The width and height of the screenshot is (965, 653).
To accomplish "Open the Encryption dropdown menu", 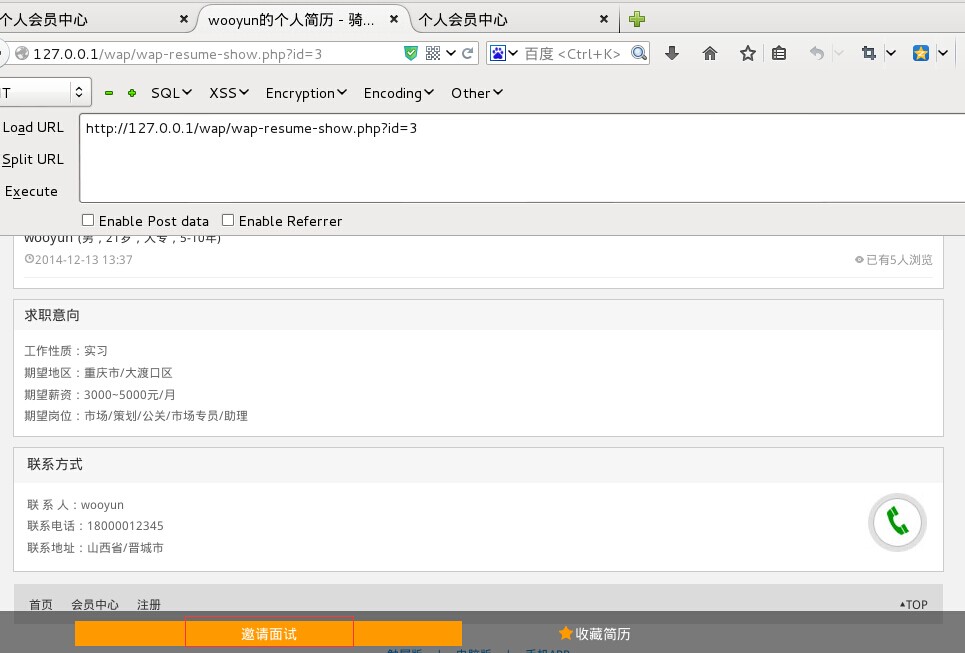I will coord(306,93).
